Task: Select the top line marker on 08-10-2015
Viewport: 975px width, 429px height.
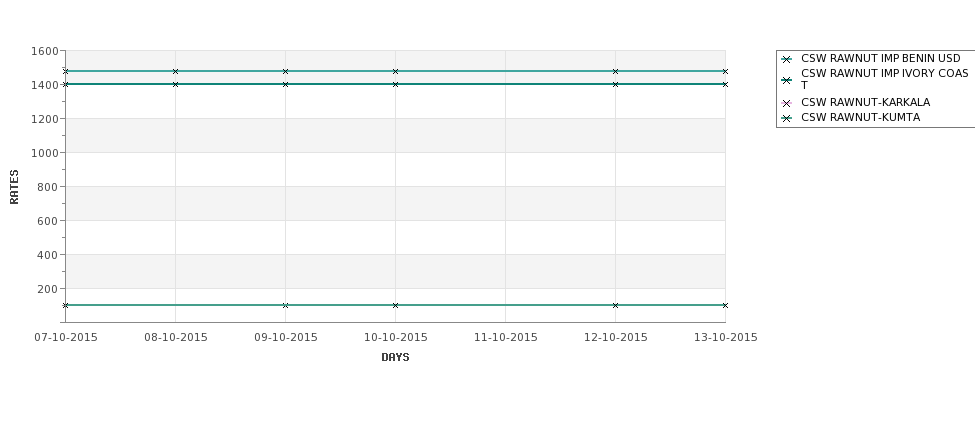Action: click(175, 72)
